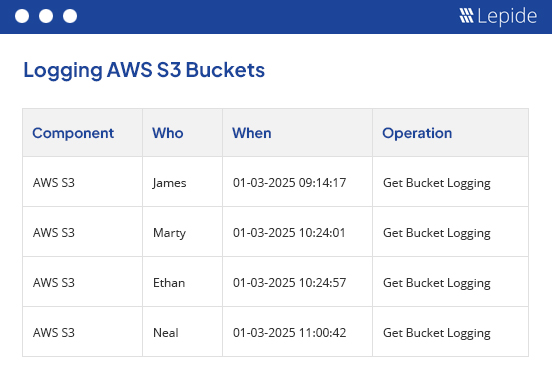Select the name Neal

coord(166,333)
